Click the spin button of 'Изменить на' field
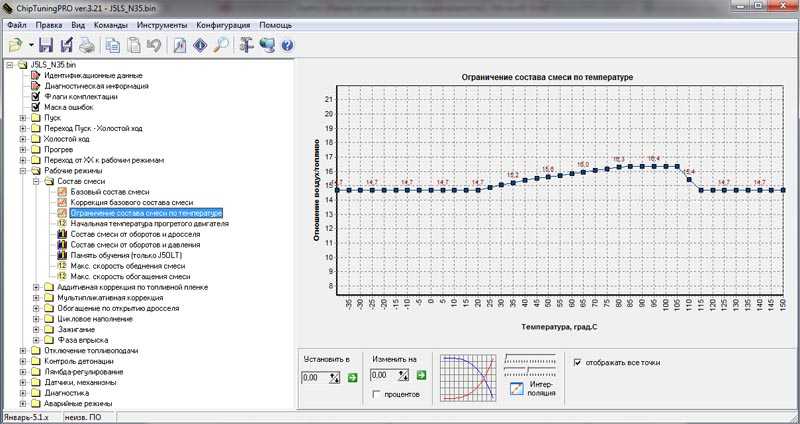Screen dimensions: 800x424 point(403,376)
